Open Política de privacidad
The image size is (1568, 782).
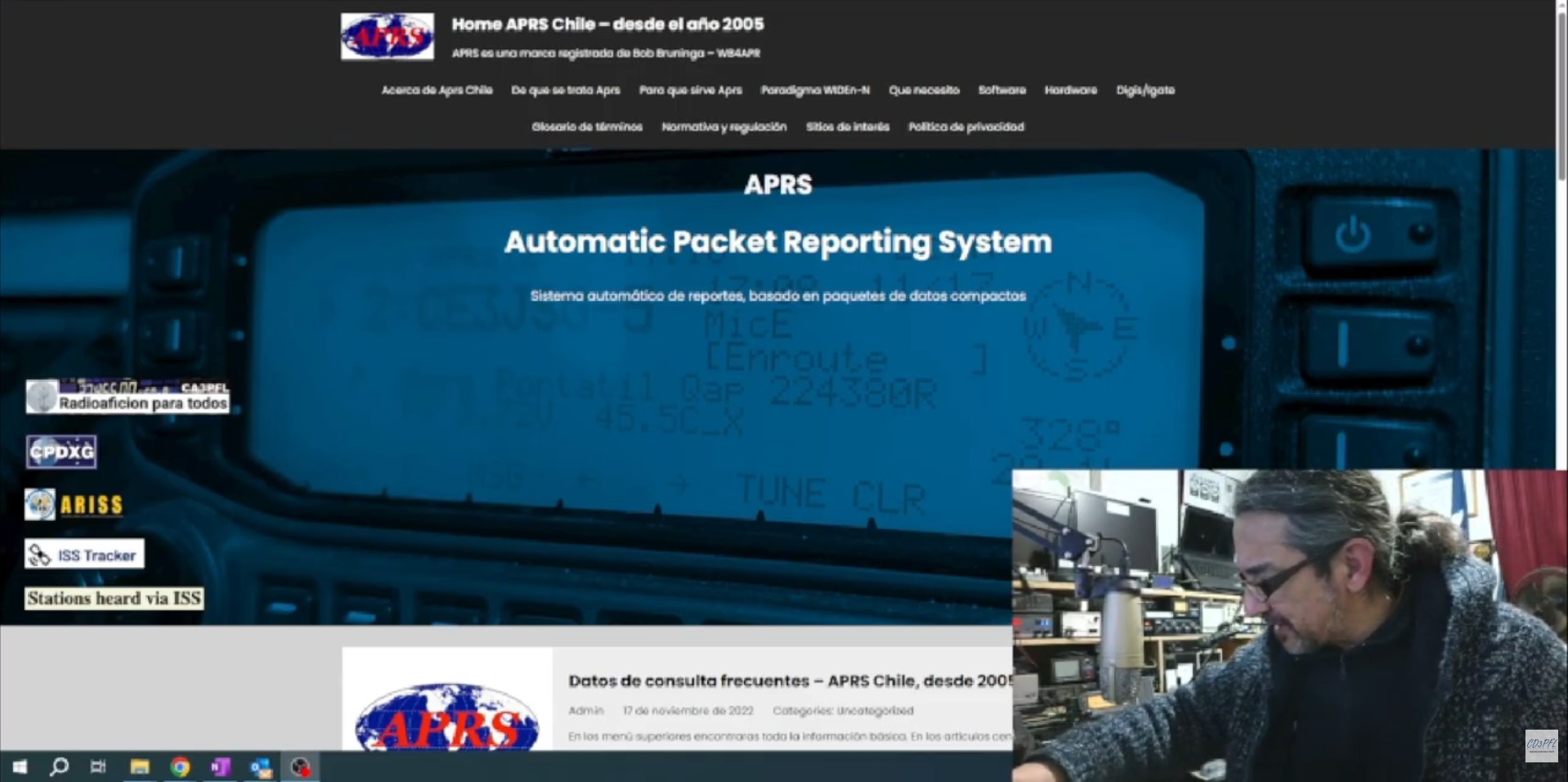pyautogui.click(x=966, y=127)
